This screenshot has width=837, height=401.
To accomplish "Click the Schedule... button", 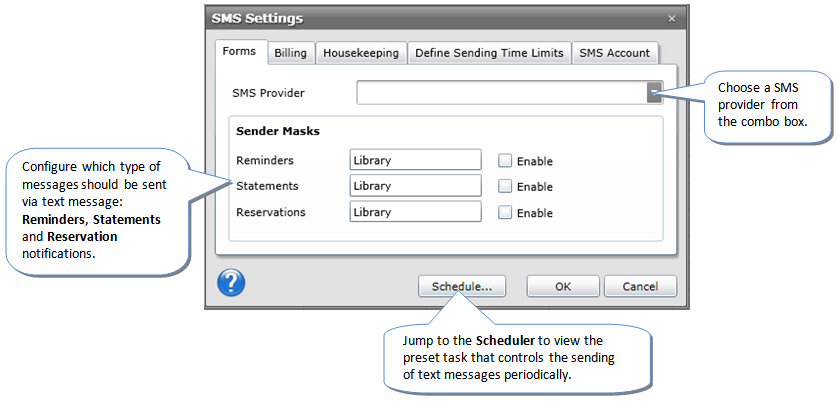I will [461, 286].
